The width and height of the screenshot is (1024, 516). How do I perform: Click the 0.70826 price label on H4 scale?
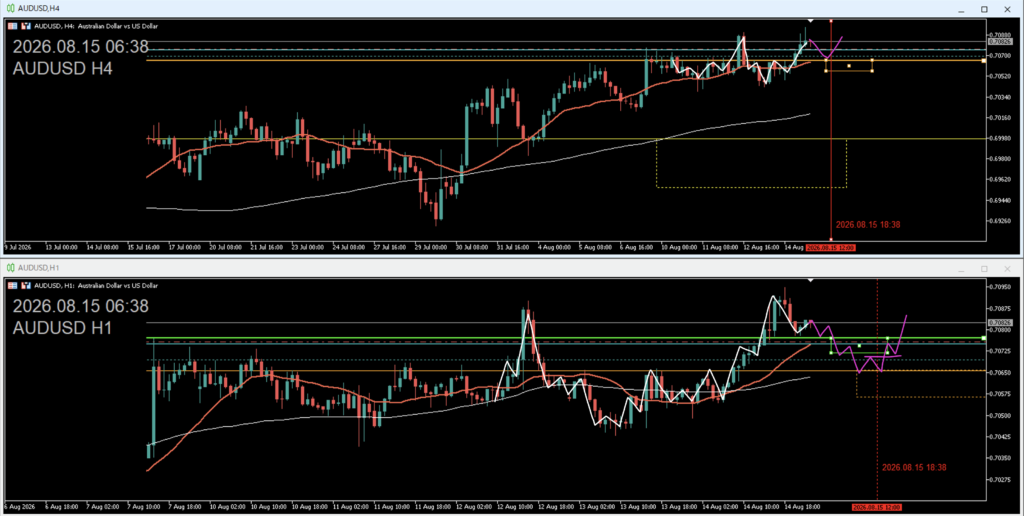999,41
